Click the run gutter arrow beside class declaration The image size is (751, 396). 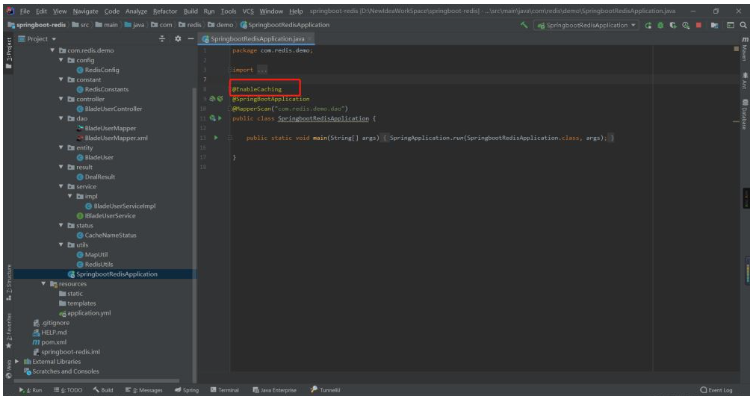coord(220,118)
